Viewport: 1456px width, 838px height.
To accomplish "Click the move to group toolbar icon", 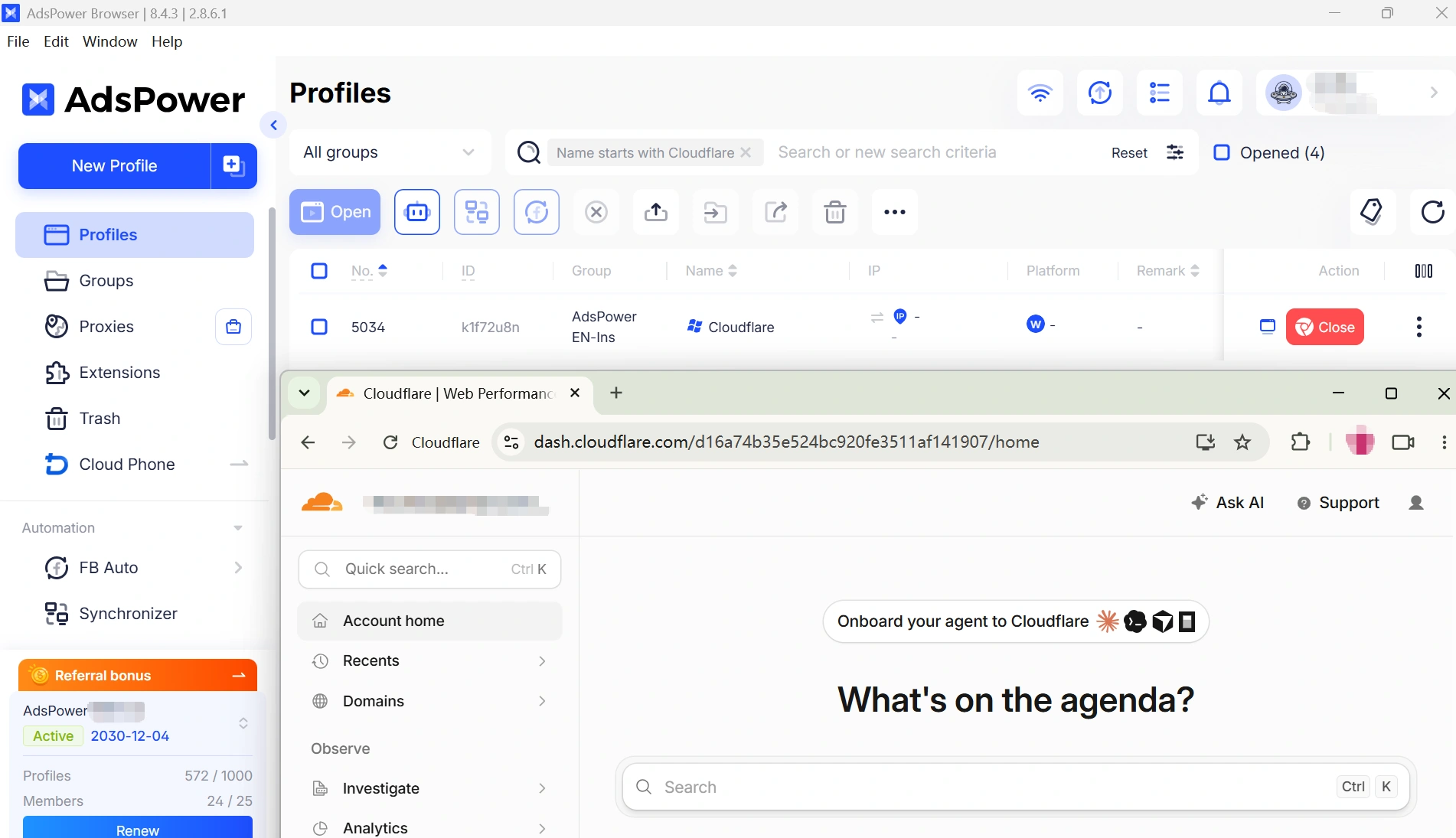I will coord(716,212).
